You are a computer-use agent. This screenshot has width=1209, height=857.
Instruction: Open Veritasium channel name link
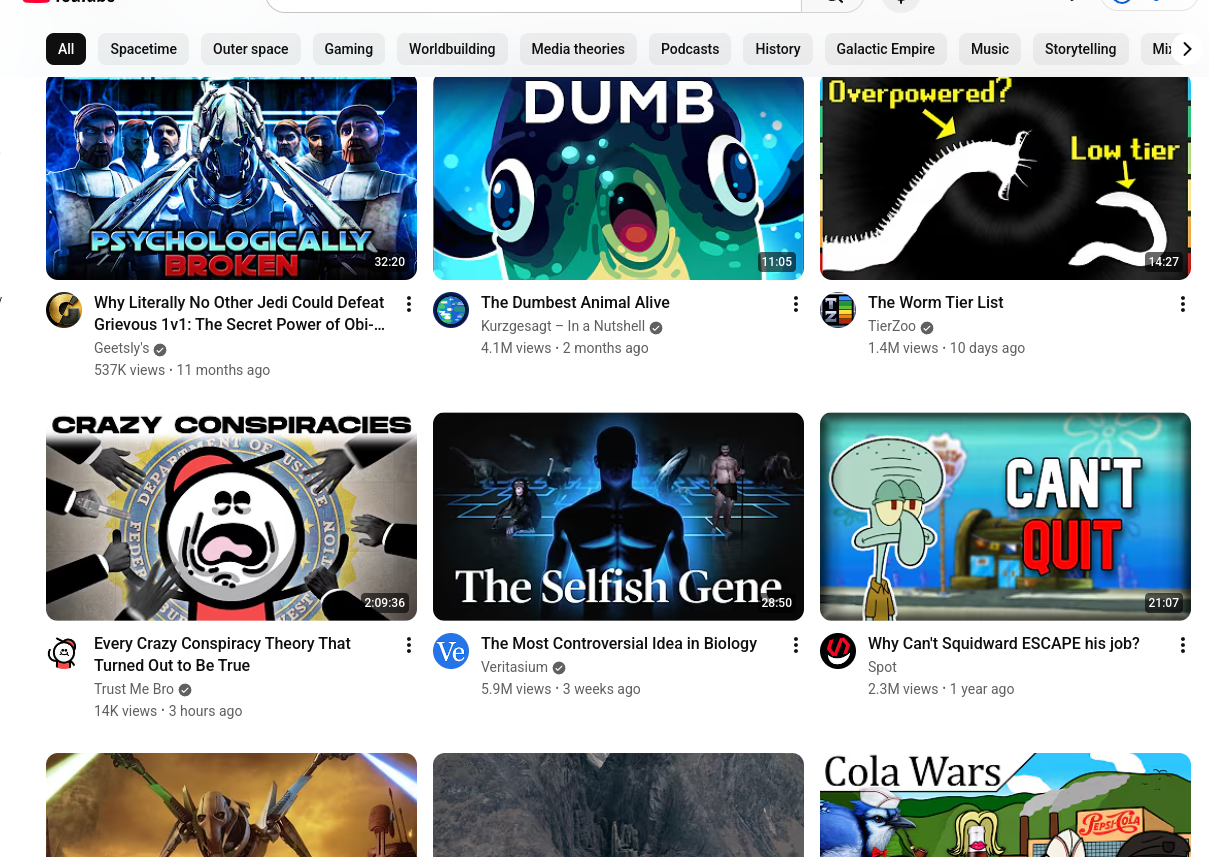pyautogui.click(x=514, y=667)
